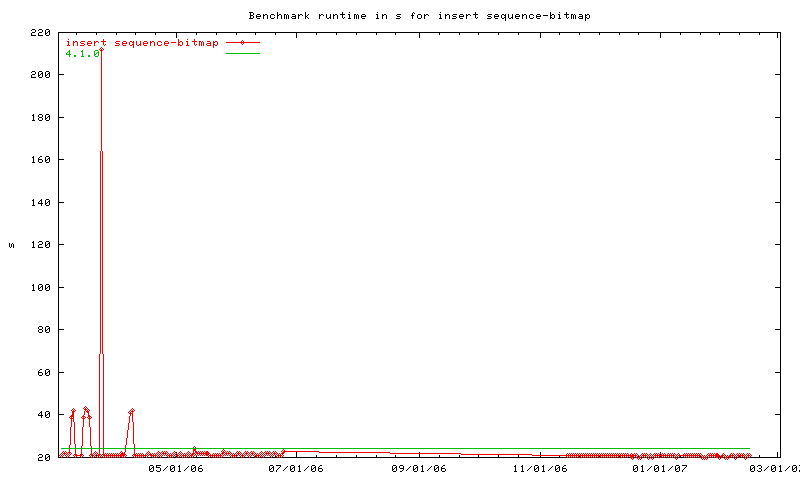Click the chart title 'Benchmark runtime in s for insert sequence-bitmap'
Screen dimensions: 800x480
(419, 16)
